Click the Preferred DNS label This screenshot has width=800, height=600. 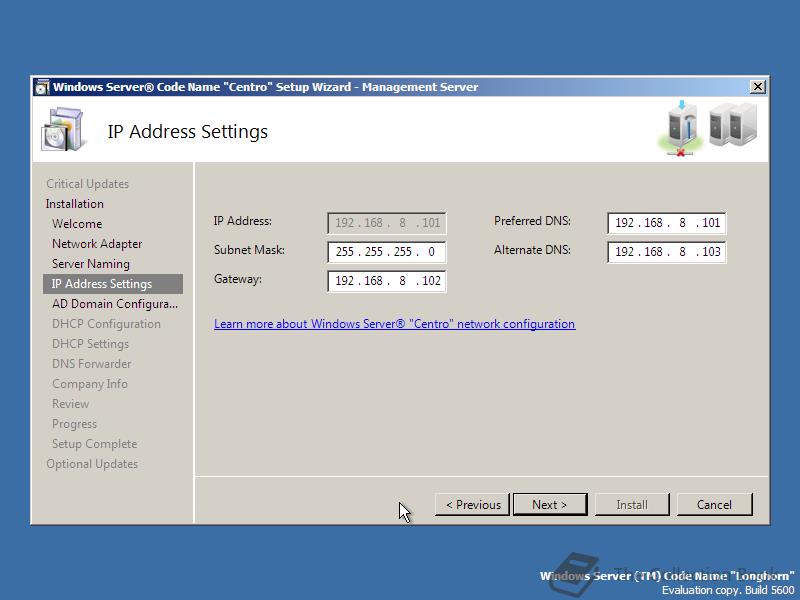click(x=532, y=221)
